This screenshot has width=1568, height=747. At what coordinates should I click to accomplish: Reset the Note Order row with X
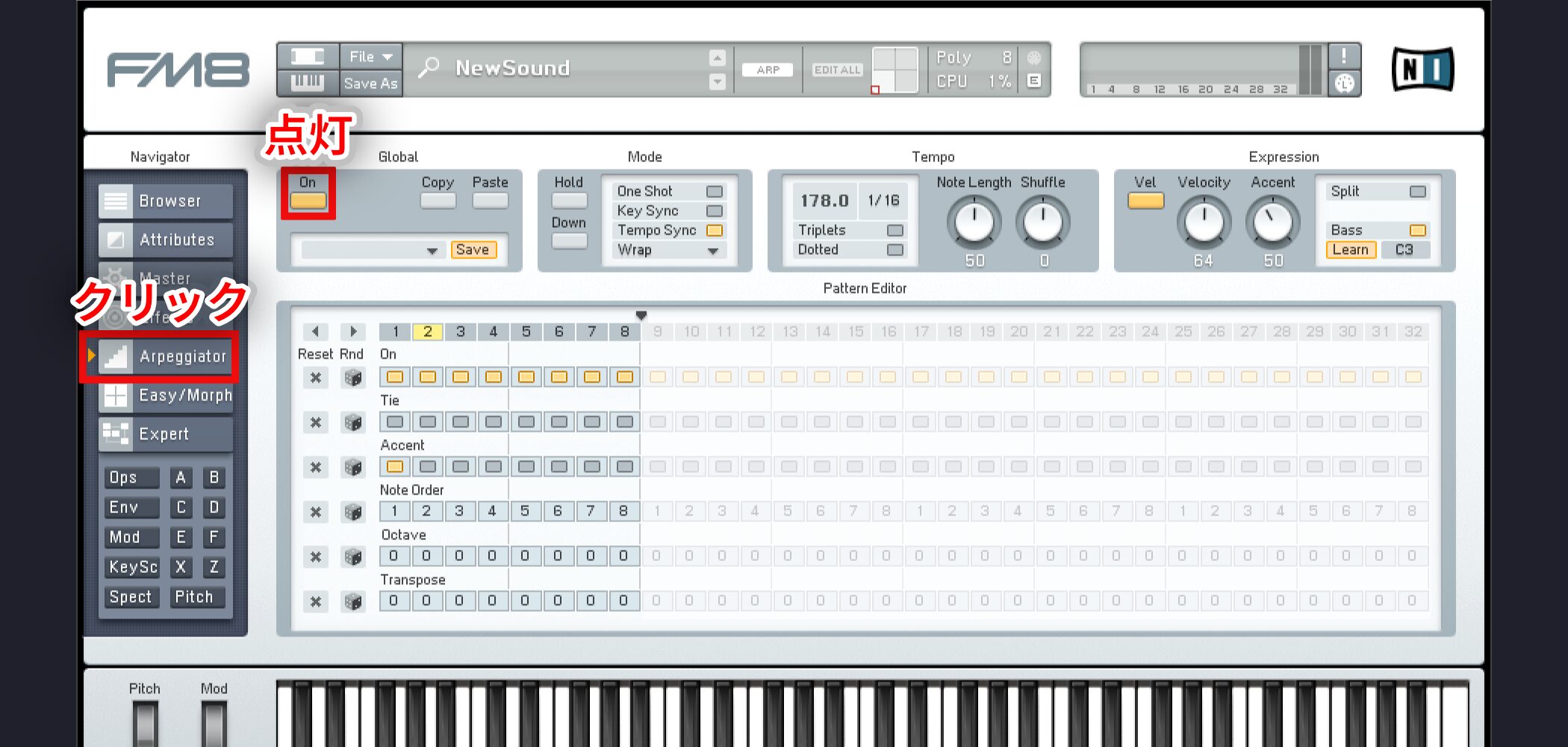[316, 512]
